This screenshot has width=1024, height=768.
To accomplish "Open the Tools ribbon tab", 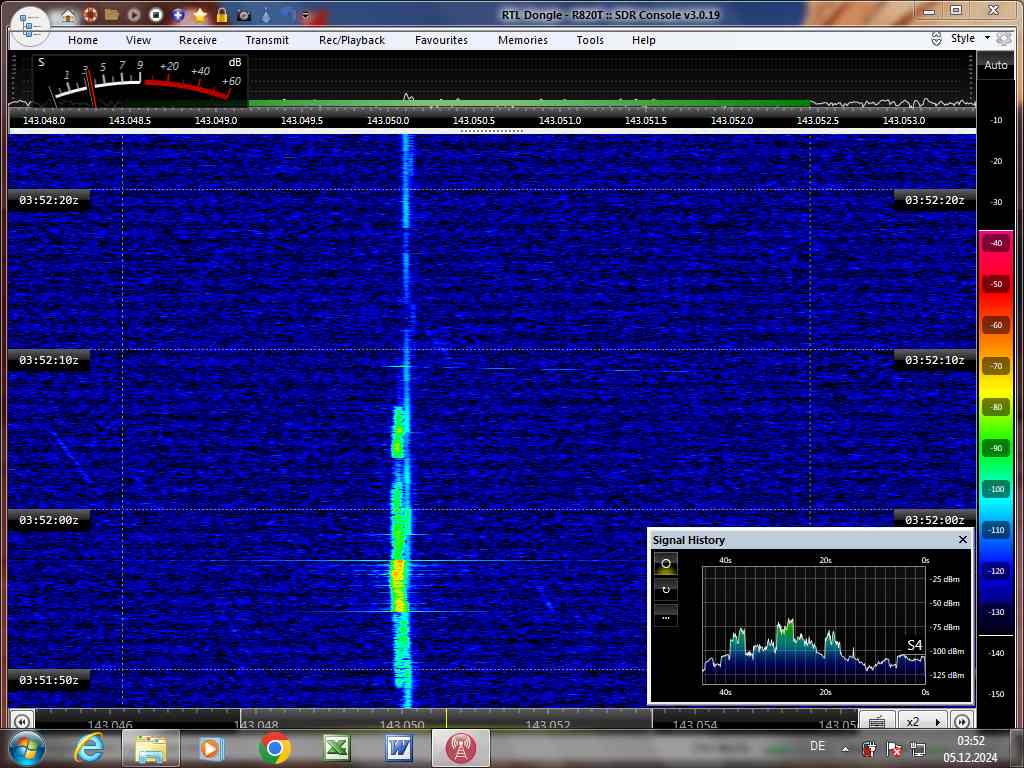I will pos(590,40).
